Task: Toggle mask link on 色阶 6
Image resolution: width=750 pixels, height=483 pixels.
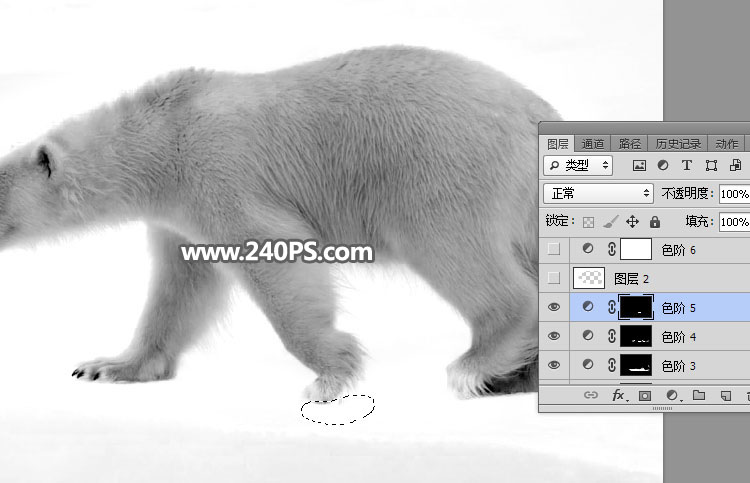Action: 612,249
